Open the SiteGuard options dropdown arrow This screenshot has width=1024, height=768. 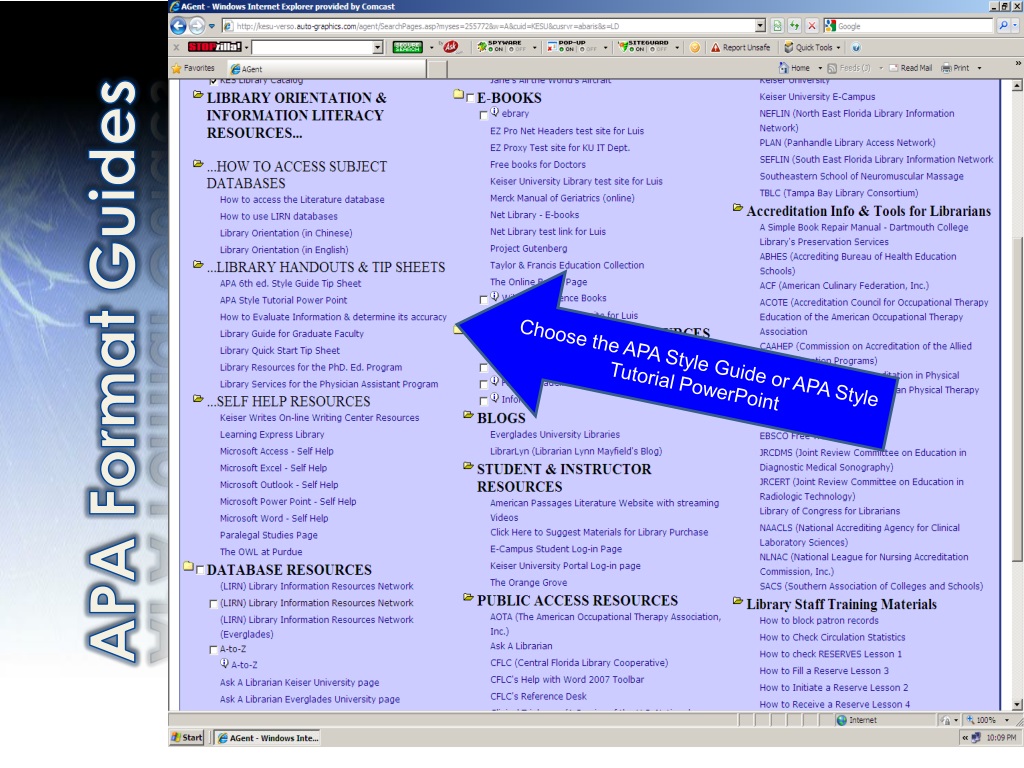pos(677,48)
